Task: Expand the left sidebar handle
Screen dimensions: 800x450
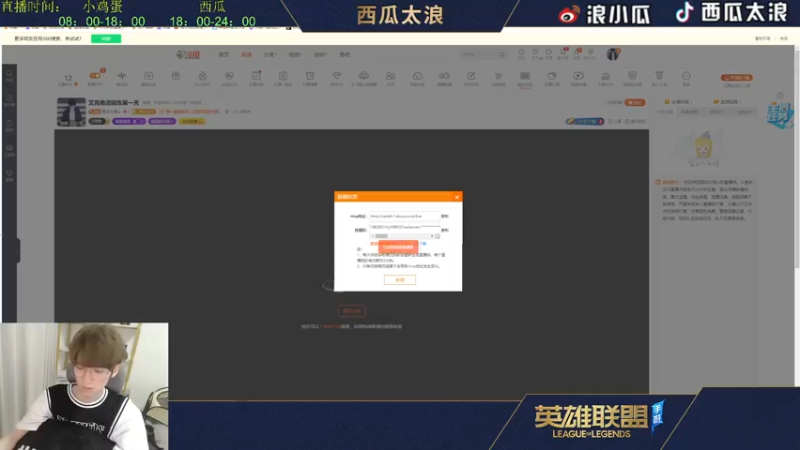Action: (x=18, y=251)
